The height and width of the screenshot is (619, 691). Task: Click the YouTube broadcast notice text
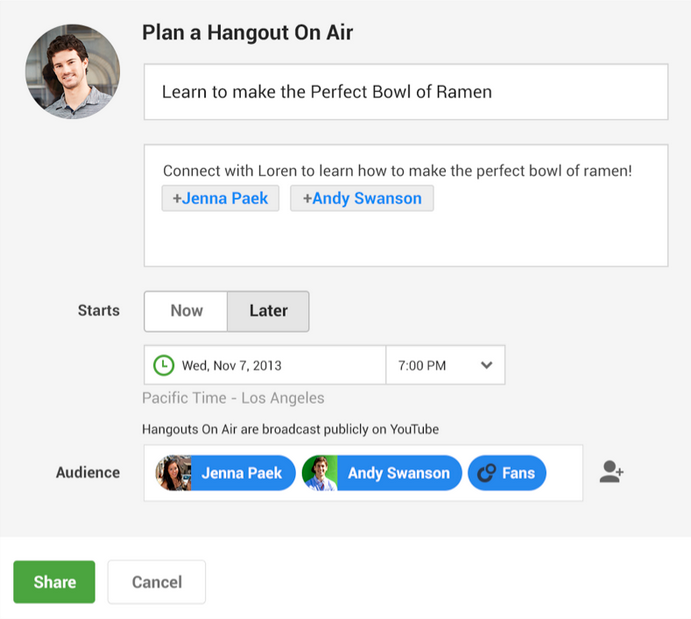[290, 429]
